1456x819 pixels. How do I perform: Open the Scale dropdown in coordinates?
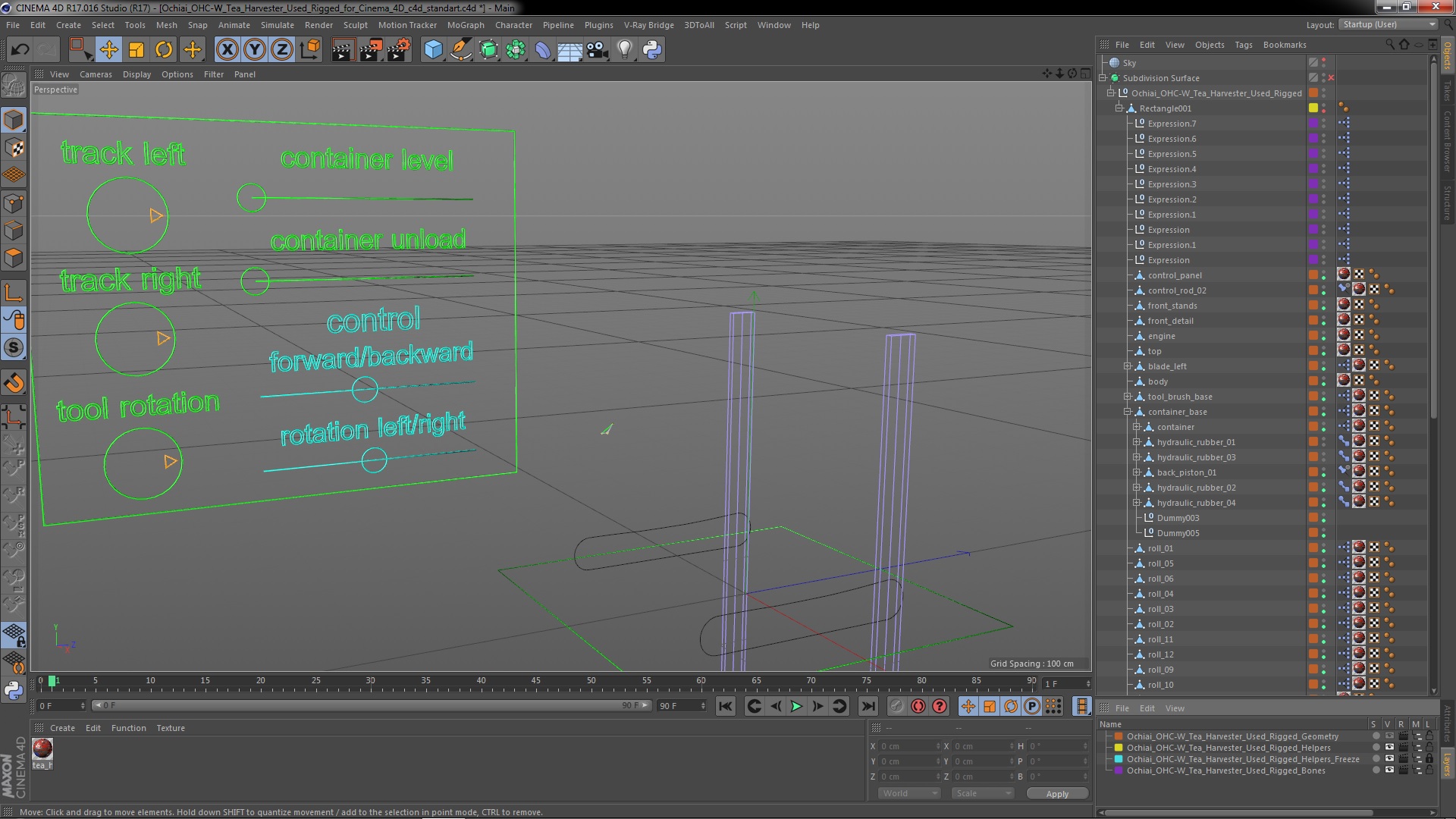[x=983, y=793]
